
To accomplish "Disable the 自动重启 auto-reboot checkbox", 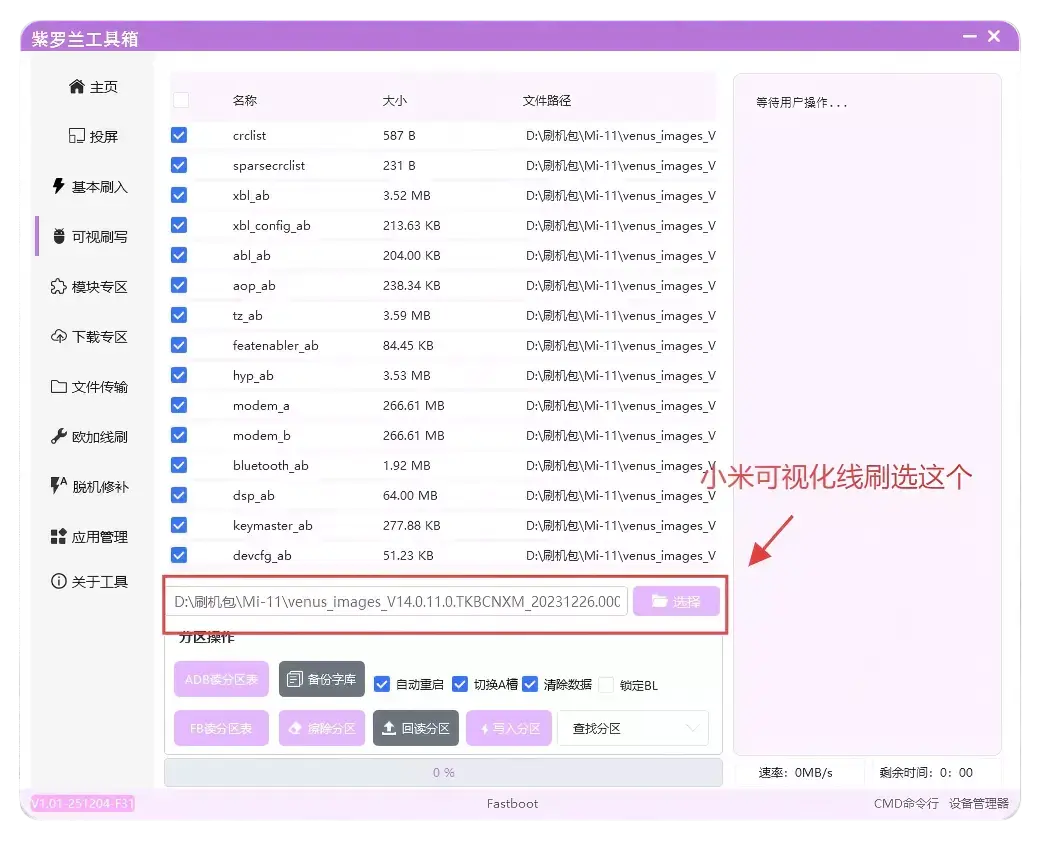I will pyautogui.click(x=383, y=685).
